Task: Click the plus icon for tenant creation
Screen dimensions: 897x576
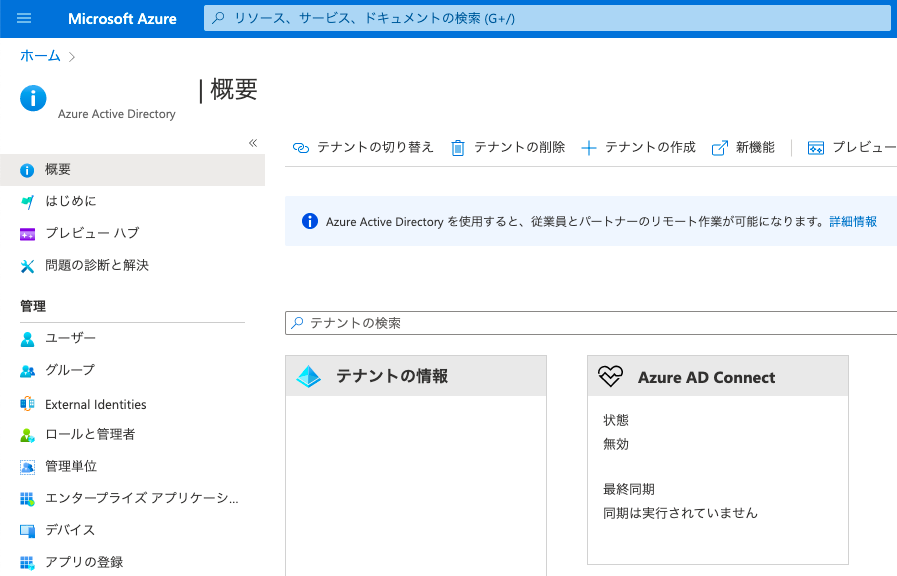Action: [589, 149]
